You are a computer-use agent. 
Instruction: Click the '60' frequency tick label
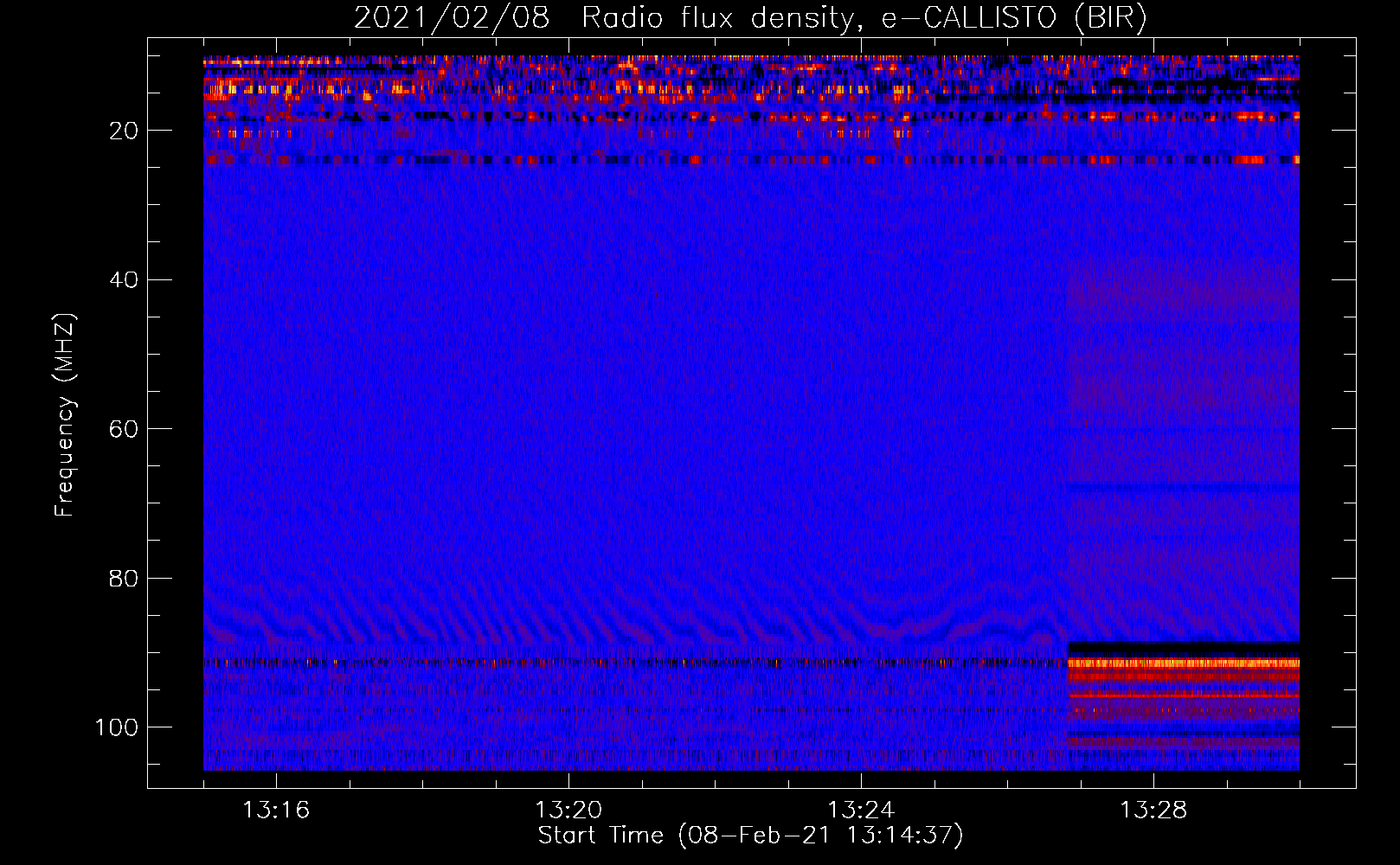pyautogui.click(x=124, y=429)
